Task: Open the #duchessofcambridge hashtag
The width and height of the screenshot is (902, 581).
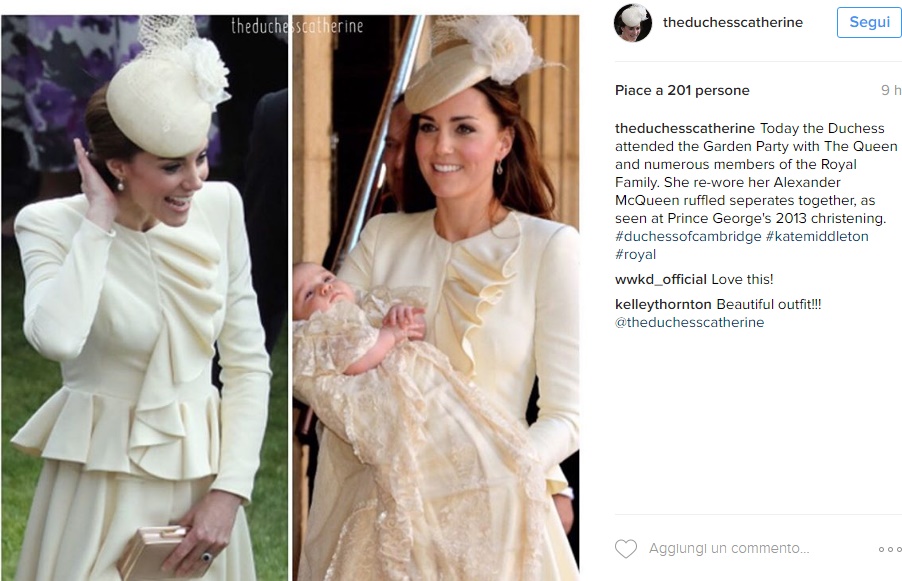Action: click(x=688, y=236)
